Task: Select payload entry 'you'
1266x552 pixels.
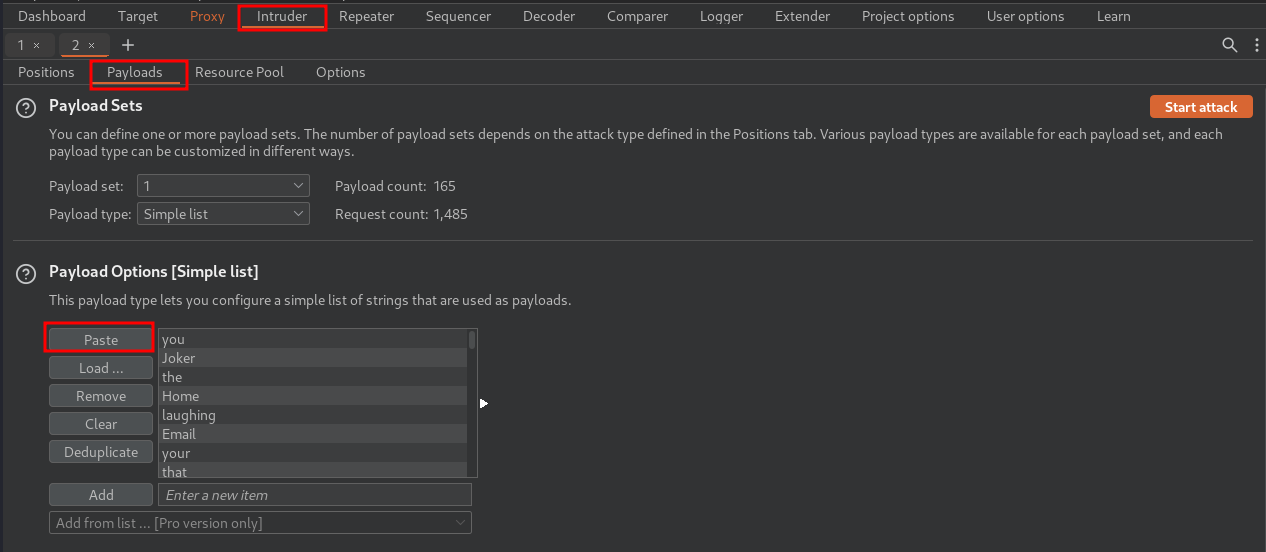Action: click(x=313, y=339)
